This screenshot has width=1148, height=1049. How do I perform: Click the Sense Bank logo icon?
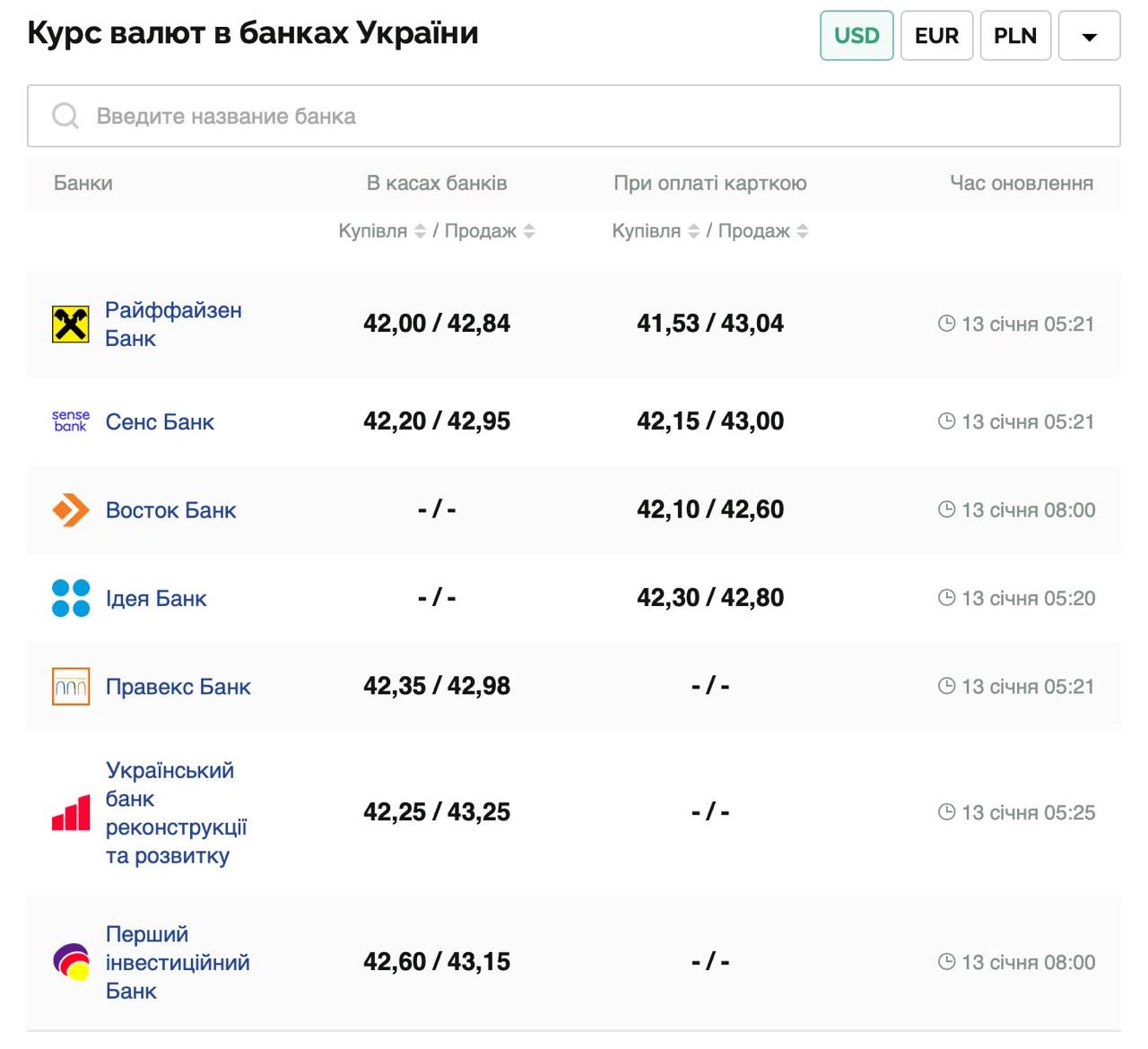click(71, 421)
